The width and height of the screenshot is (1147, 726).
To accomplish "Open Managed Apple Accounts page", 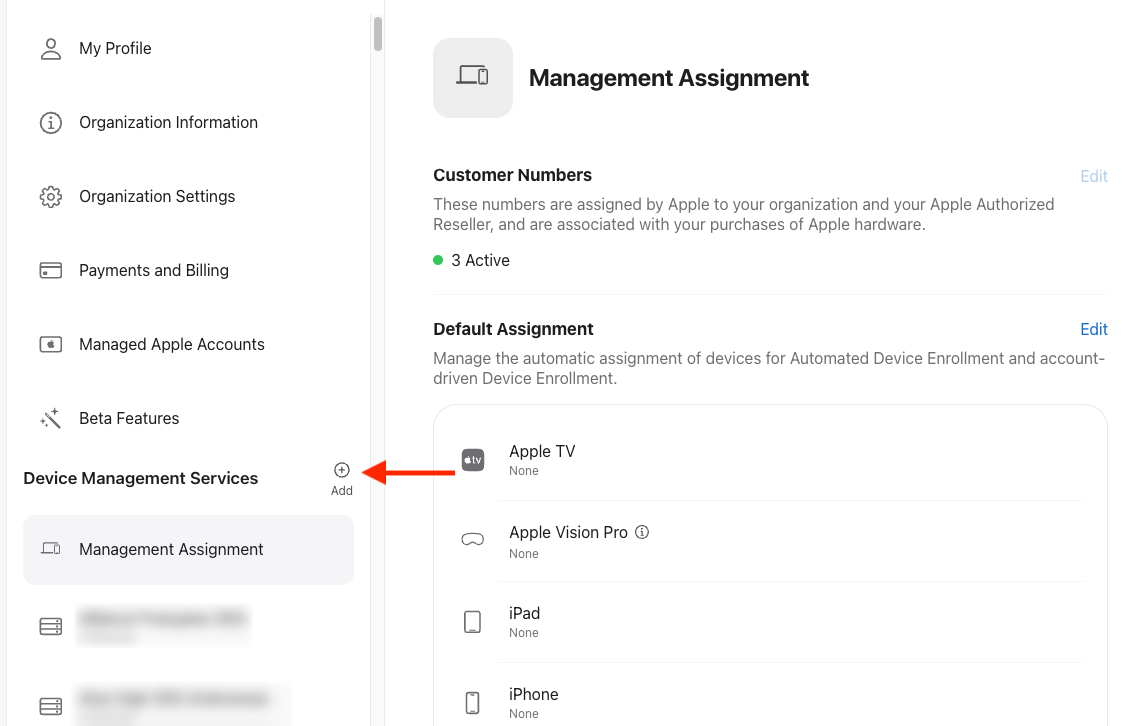I will (x=172, y=345).
